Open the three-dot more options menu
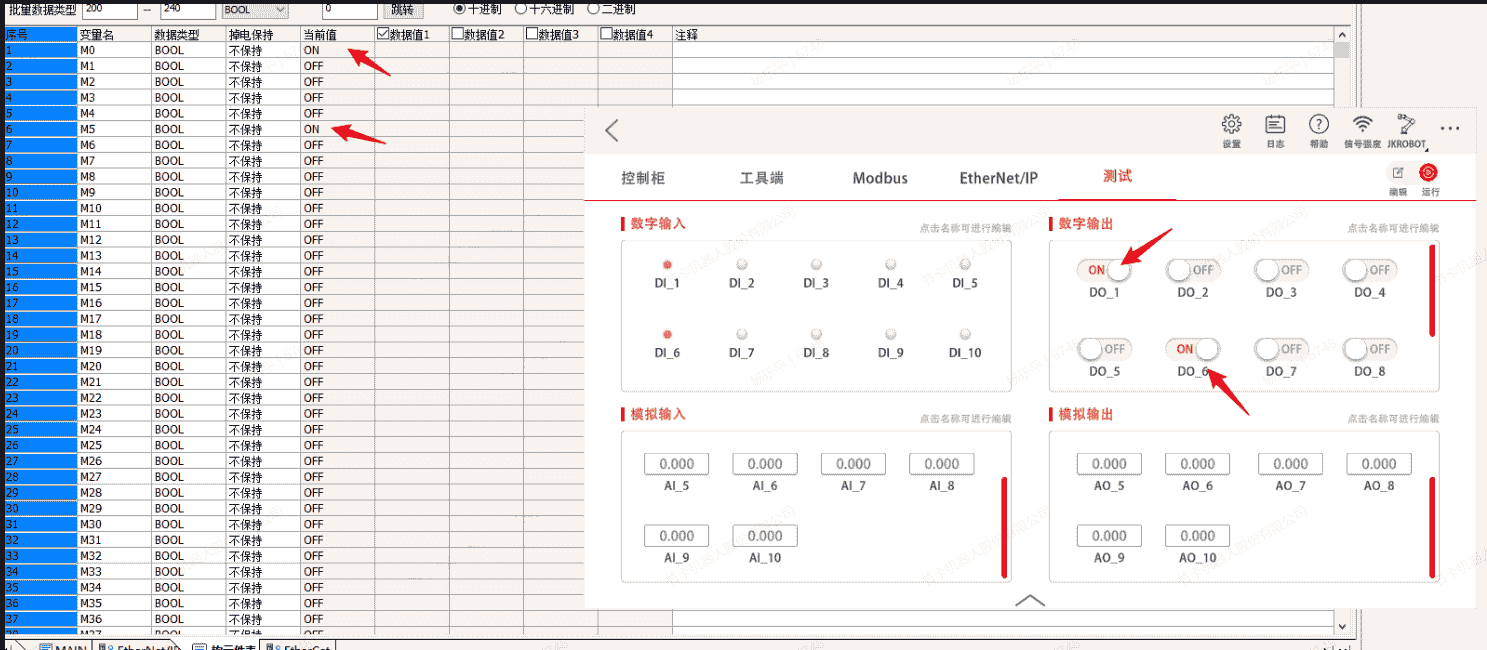The image size is (1487, 650). click(1450, 129)
